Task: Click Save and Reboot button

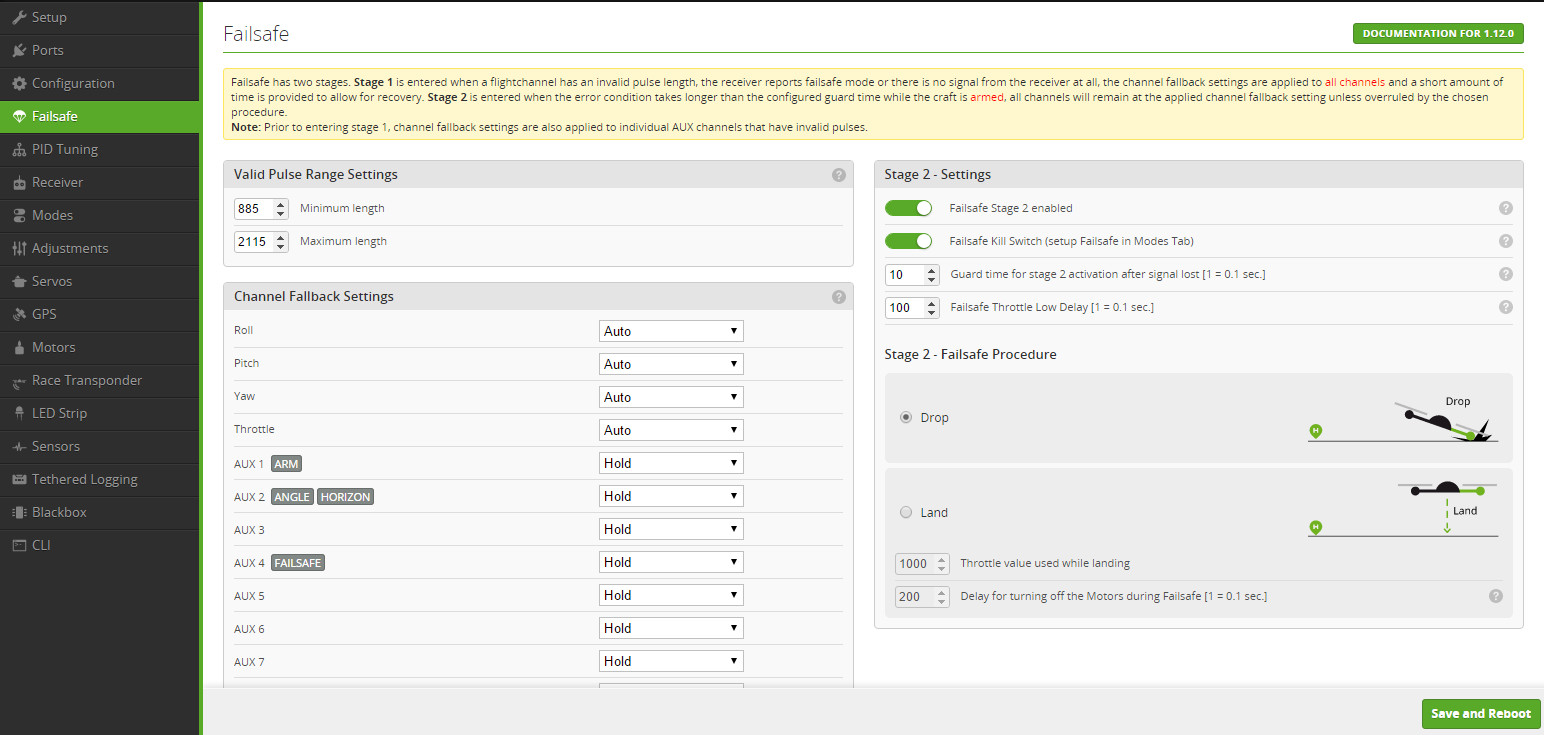Action: click(1481, 714)
